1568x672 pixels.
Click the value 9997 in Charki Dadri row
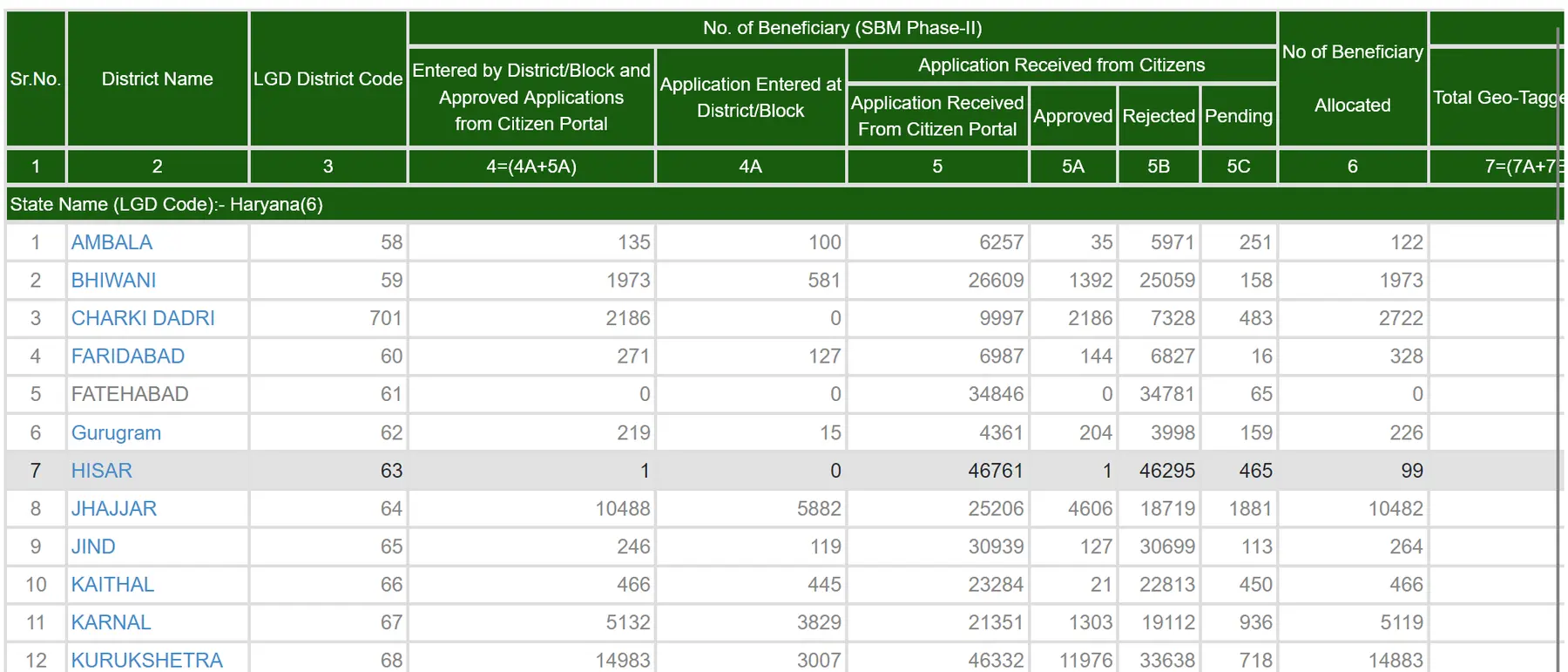1002,318
